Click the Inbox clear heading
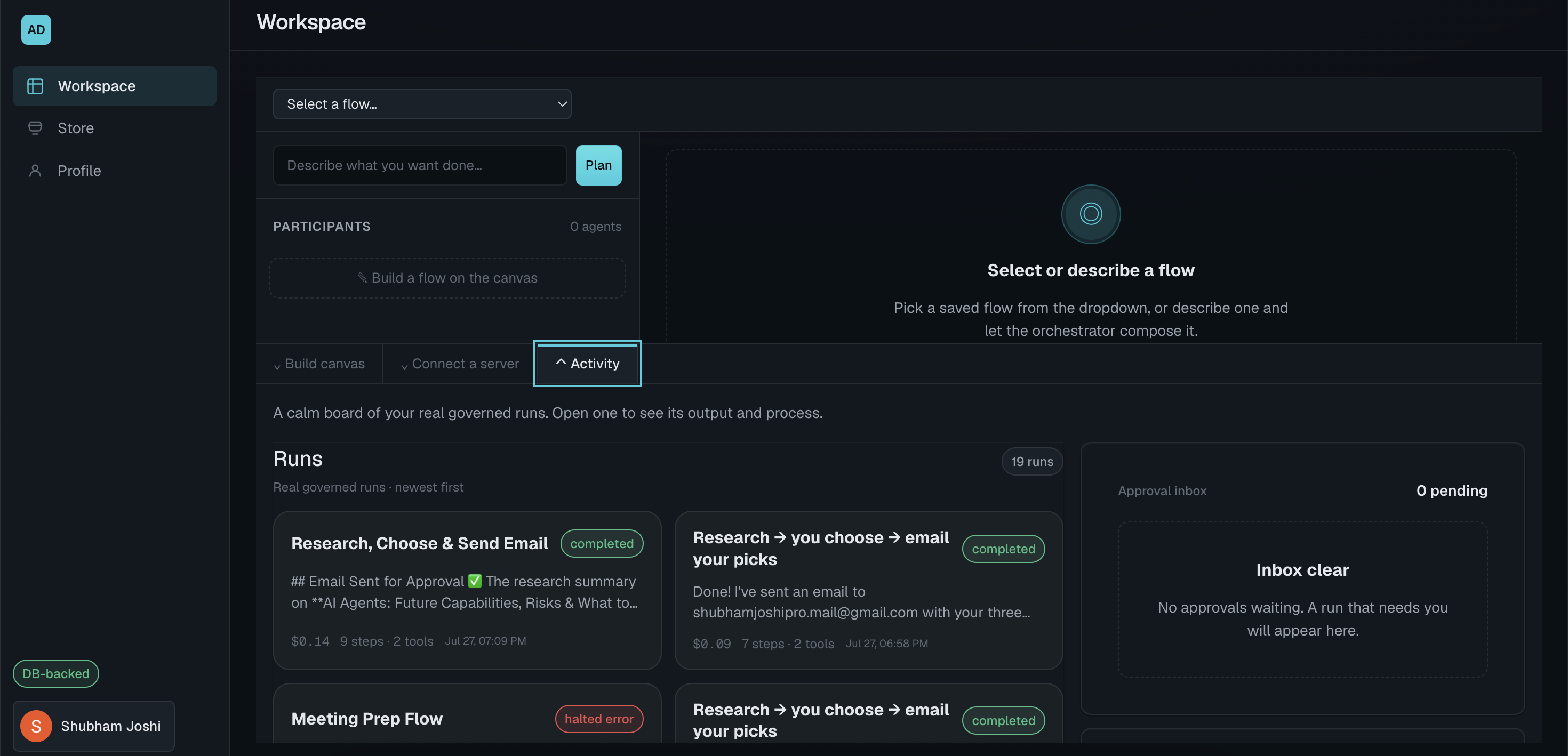This screenshot has height=756, width=1568. 1302,570
